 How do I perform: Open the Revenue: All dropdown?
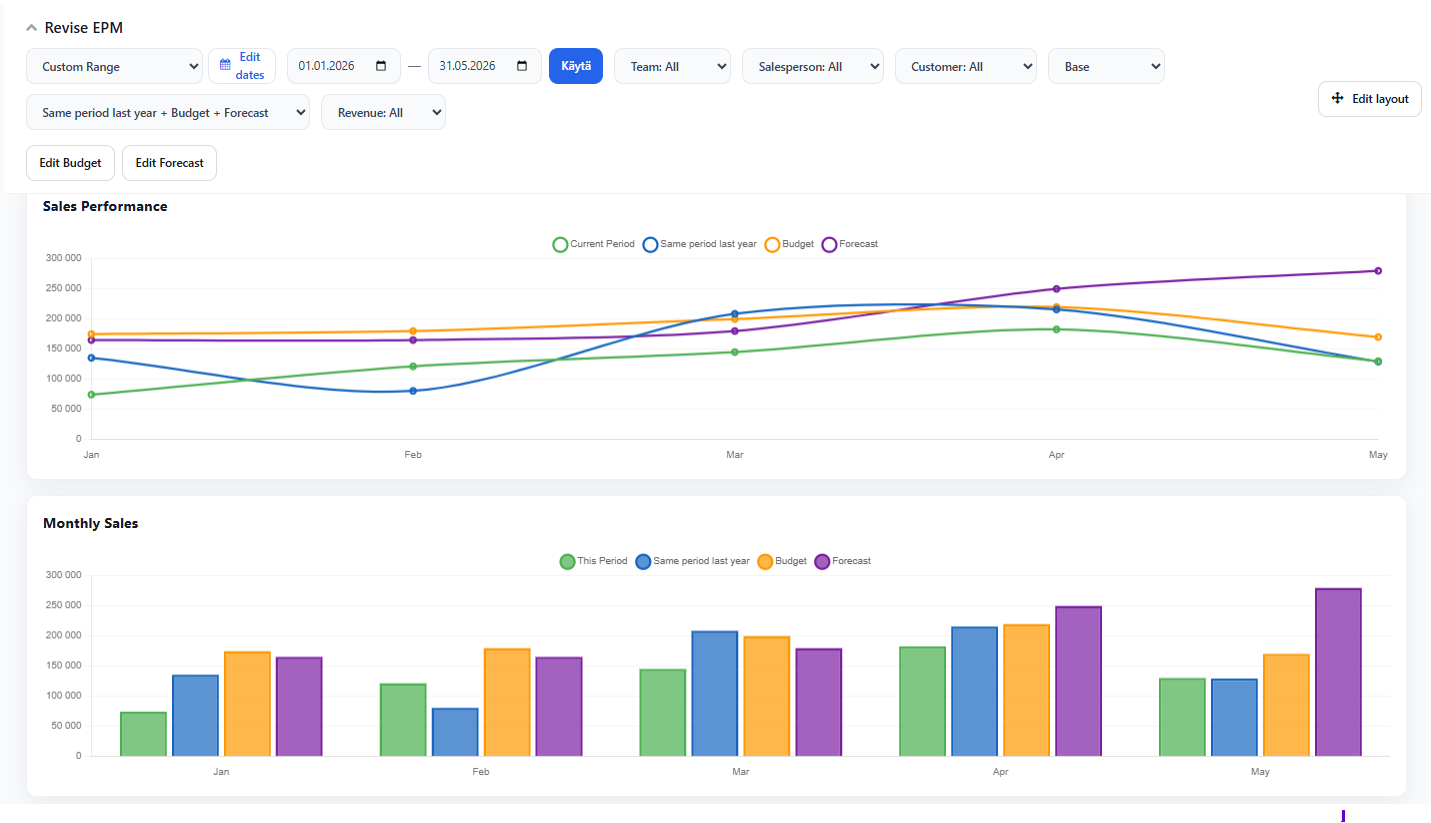(383, 112)
